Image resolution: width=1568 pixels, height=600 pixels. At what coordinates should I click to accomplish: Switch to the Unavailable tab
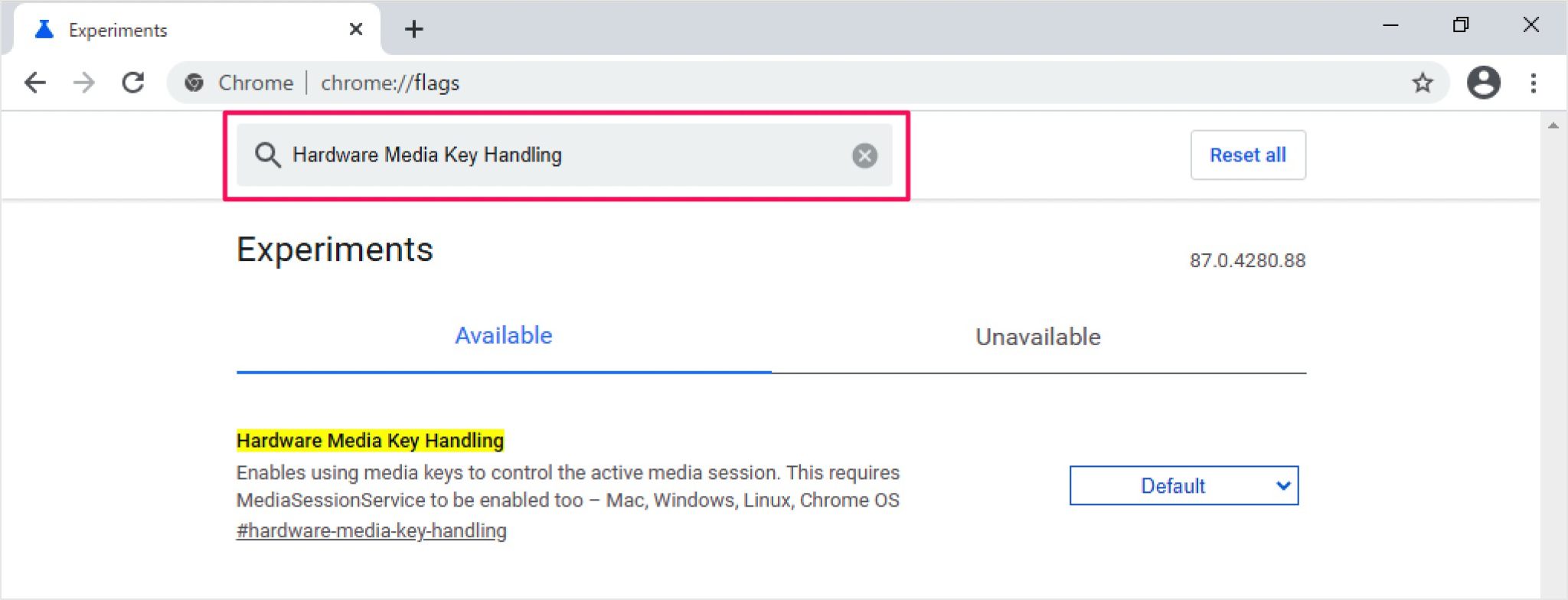(x=1037, y=337)
